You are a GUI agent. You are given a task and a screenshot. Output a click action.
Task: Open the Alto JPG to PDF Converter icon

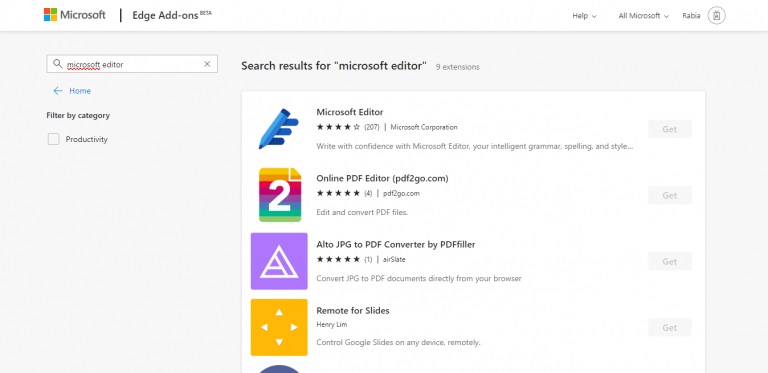[279, 261]
